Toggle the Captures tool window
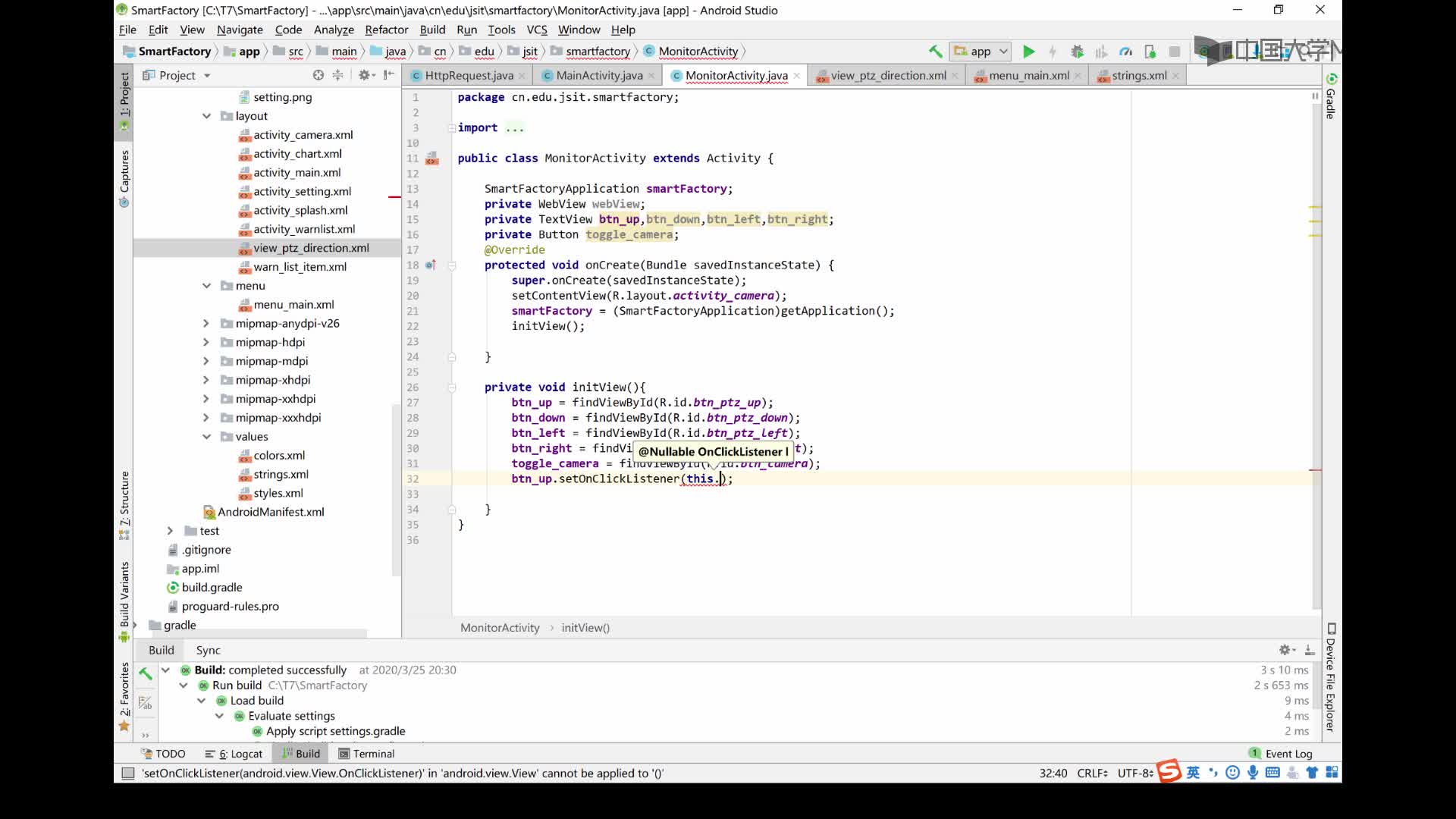1456x819 pixels. click(x=124, y=179)
